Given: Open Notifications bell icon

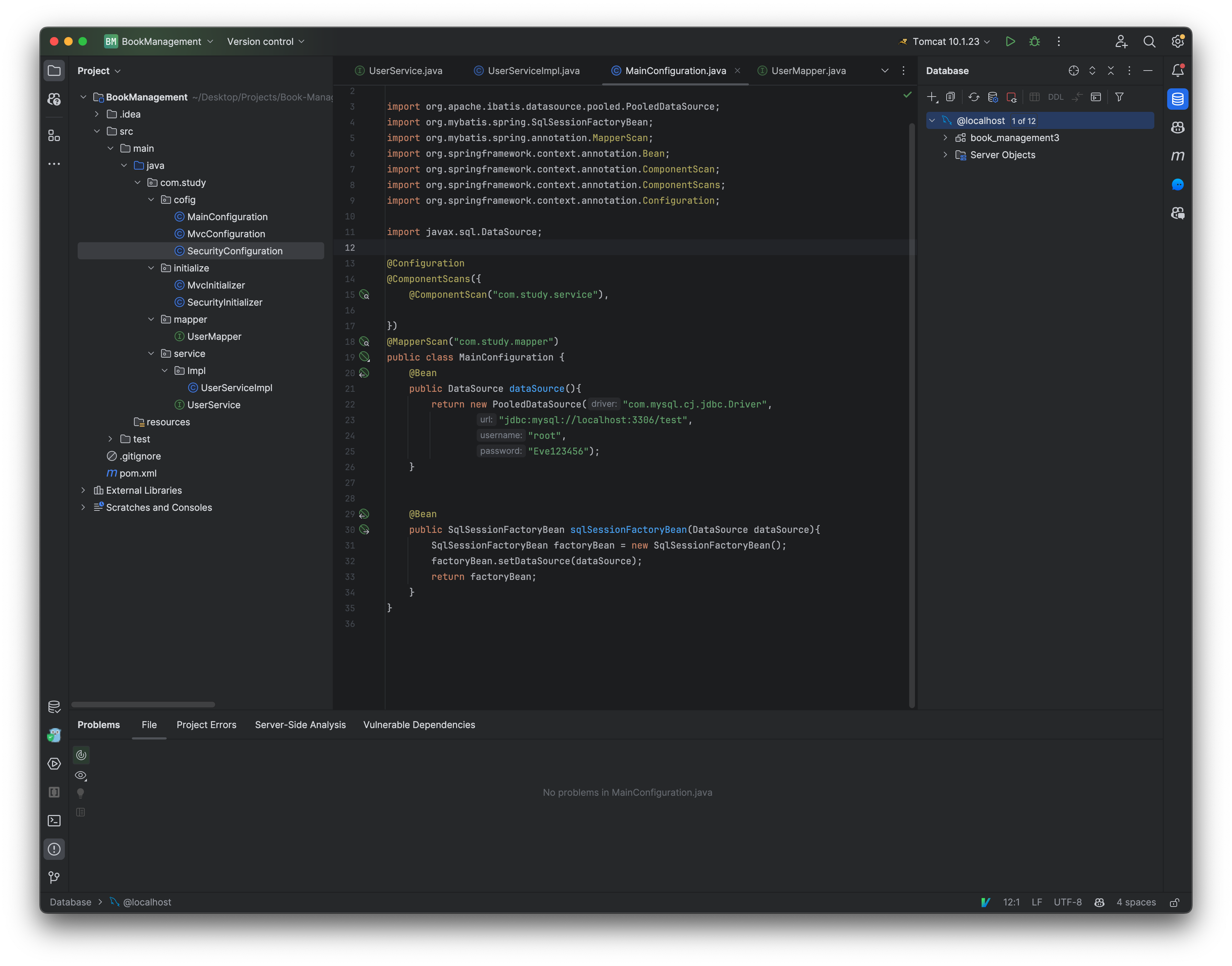Looking at the screenshot, I should point(1177,71).
